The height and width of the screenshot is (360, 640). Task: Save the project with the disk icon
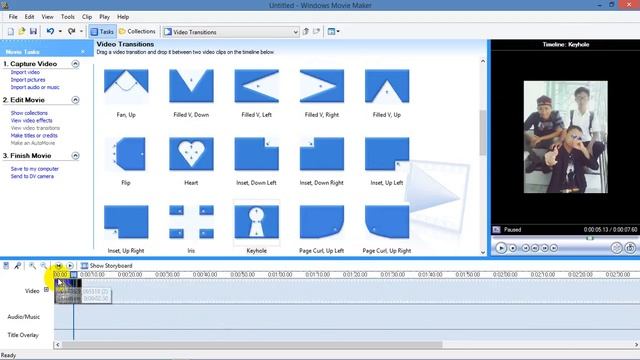pyautogui.click(x=33, y=31)
